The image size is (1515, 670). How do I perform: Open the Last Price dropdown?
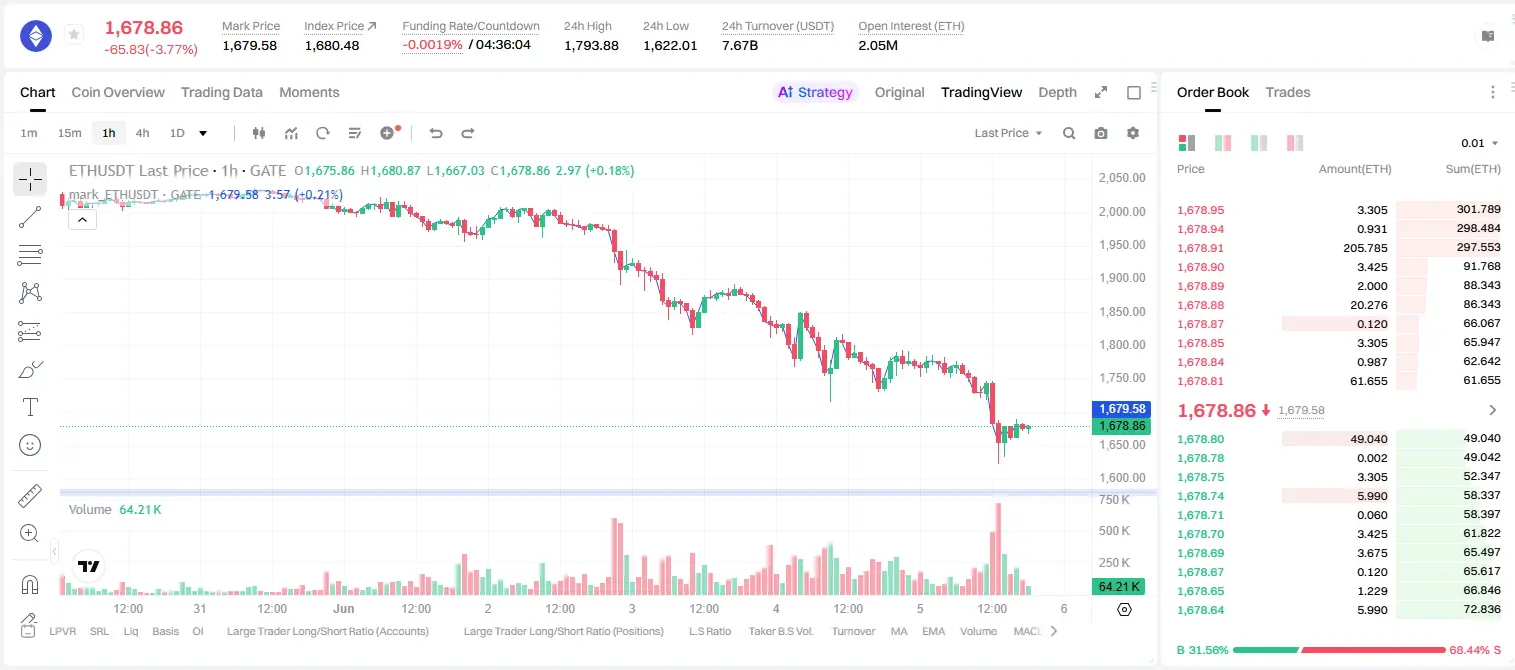[x=1008, y=133]
